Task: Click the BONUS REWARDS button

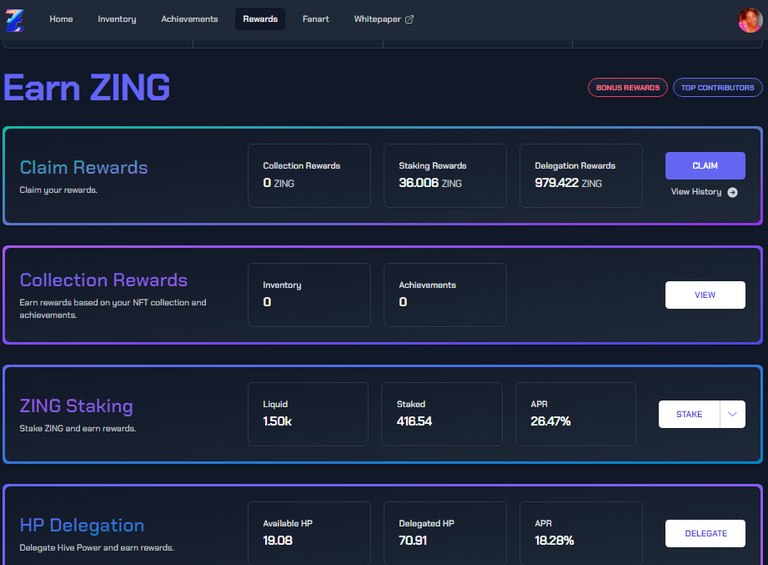Action: click(x=628, y=88)
